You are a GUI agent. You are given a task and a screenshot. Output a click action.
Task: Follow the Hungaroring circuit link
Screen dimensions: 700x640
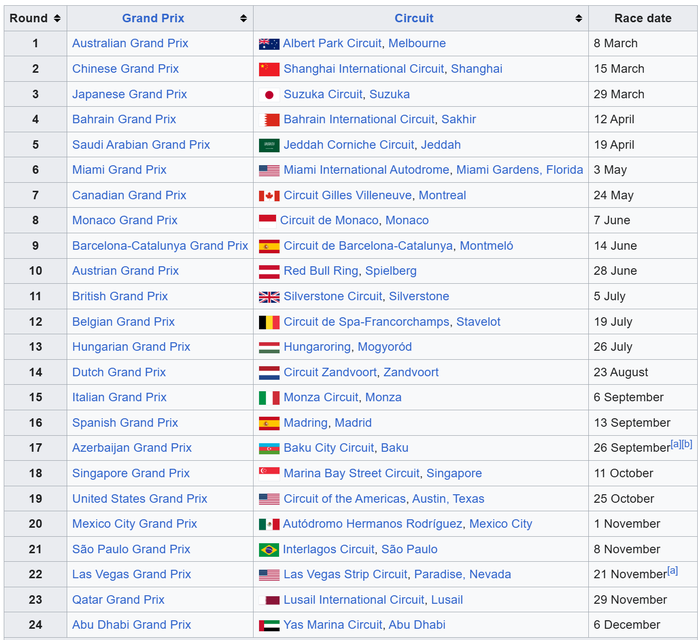click(317, 347)
